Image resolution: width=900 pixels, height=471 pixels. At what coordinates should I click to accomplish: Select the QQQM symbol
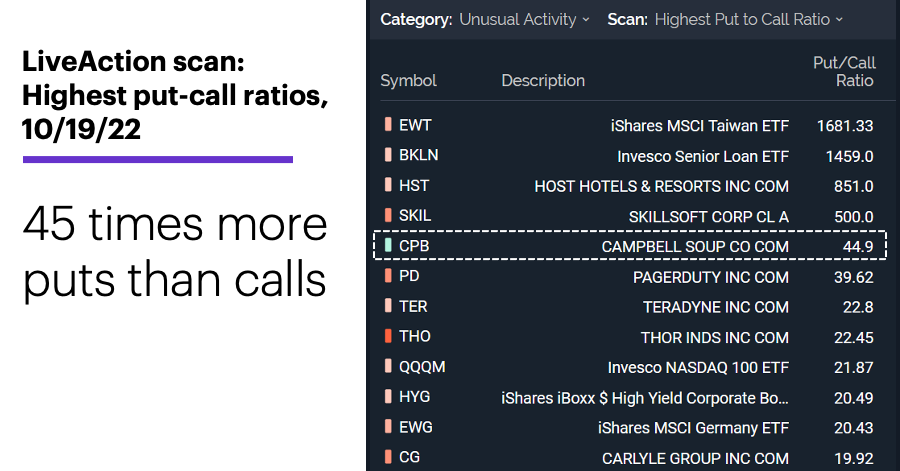point(422,367)
